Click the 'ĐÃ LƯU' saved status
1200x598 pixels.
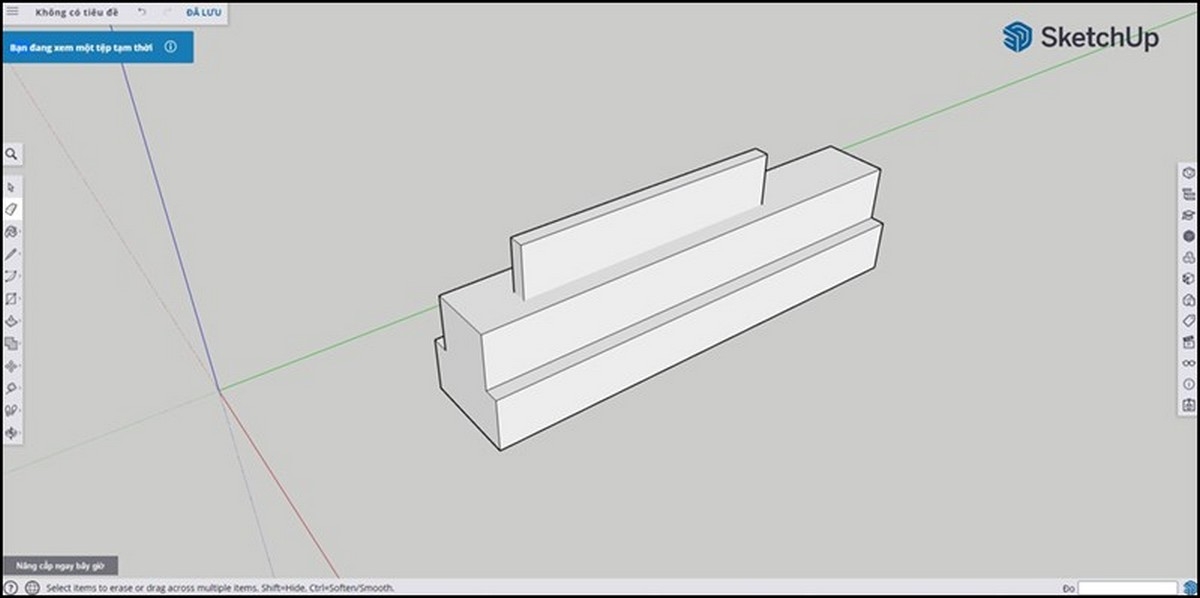pyautogui.click(x=203, y=13)
